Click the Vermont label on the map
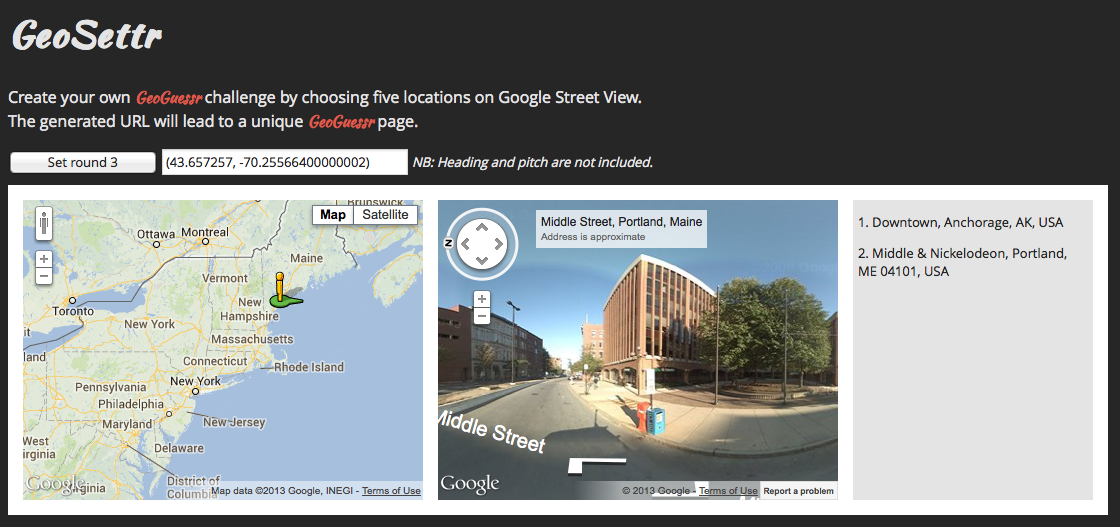Screen dimensions: 1120x527 coord(225,278)
